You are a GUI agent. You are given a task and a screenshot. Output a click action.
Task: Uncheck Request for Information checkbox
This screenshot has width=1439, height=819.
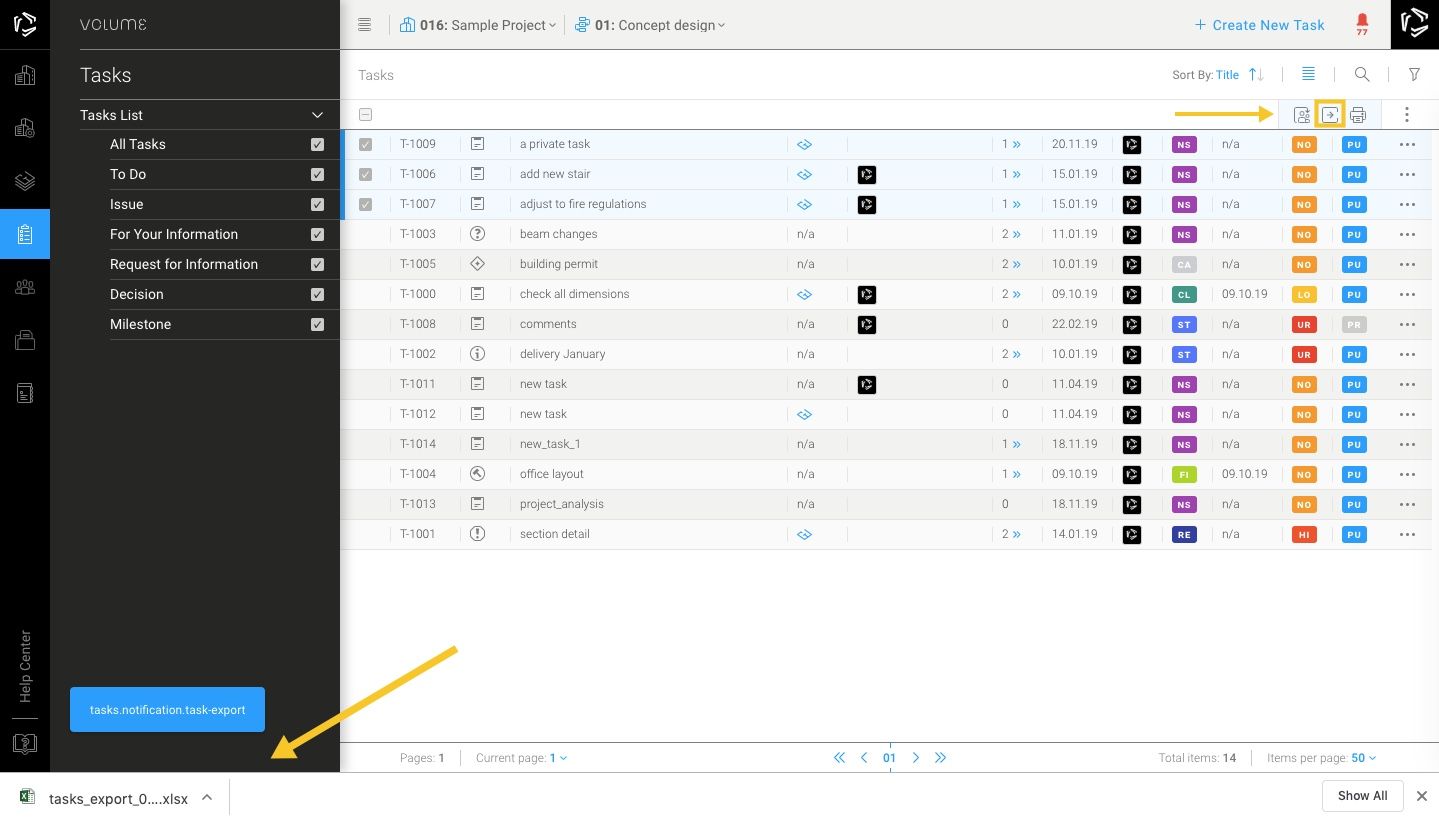tap(317, 264)
